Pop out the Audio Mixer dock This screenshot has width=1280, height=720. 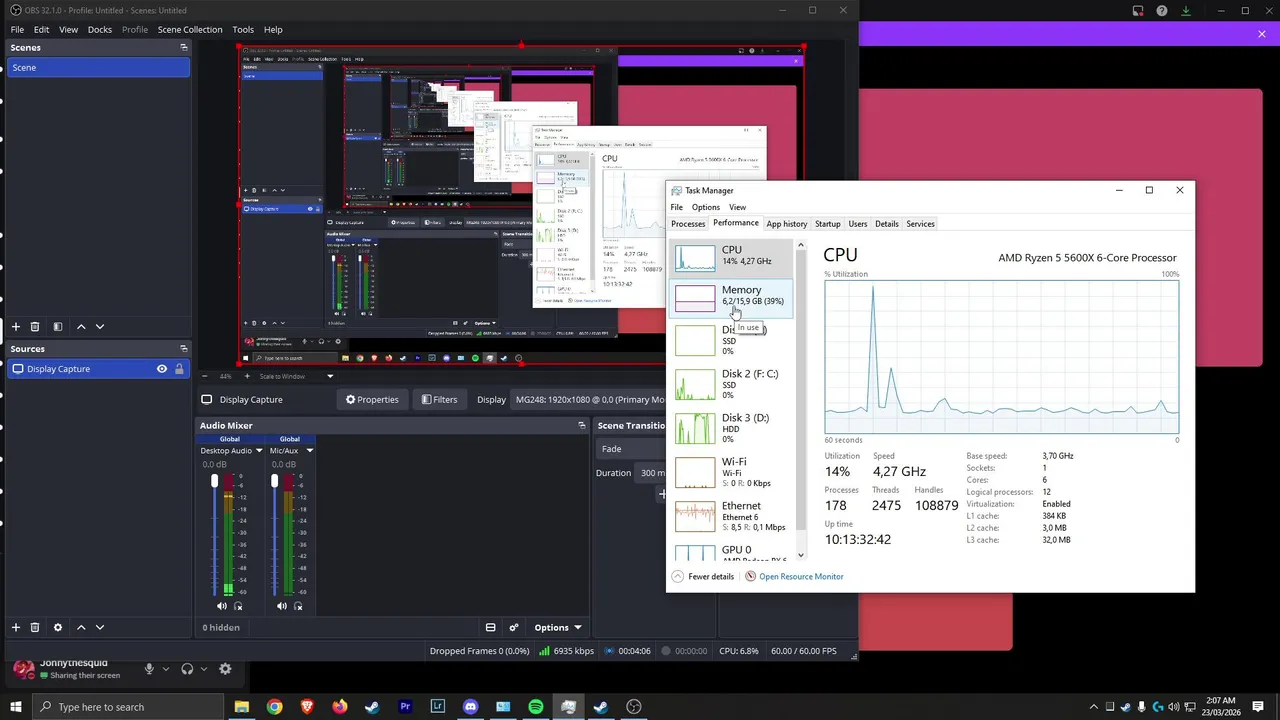pyautogui.click(x=581, y=425)
